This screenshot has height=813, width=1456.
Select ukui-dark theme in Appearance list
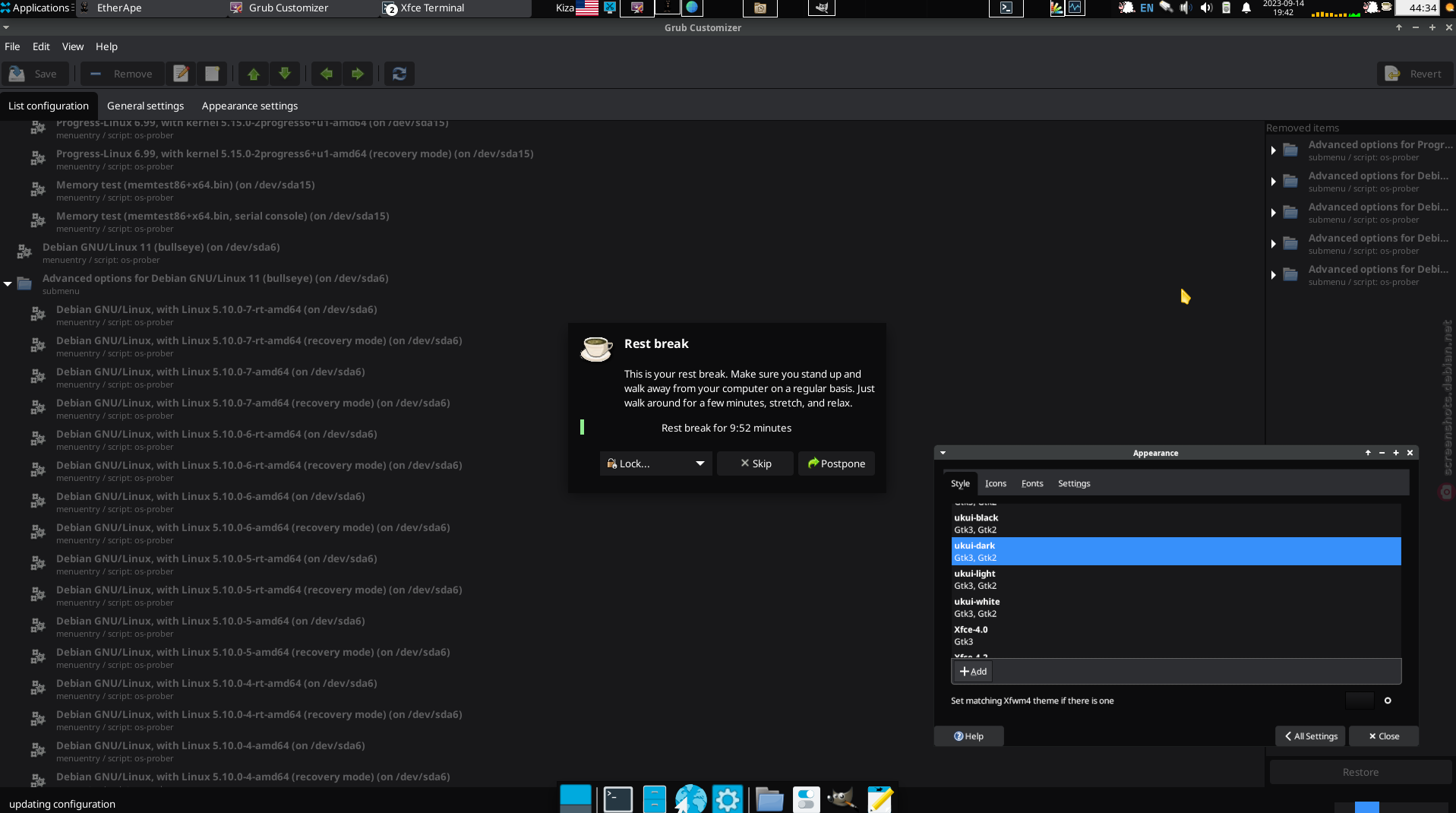[x=1176, y=552]
